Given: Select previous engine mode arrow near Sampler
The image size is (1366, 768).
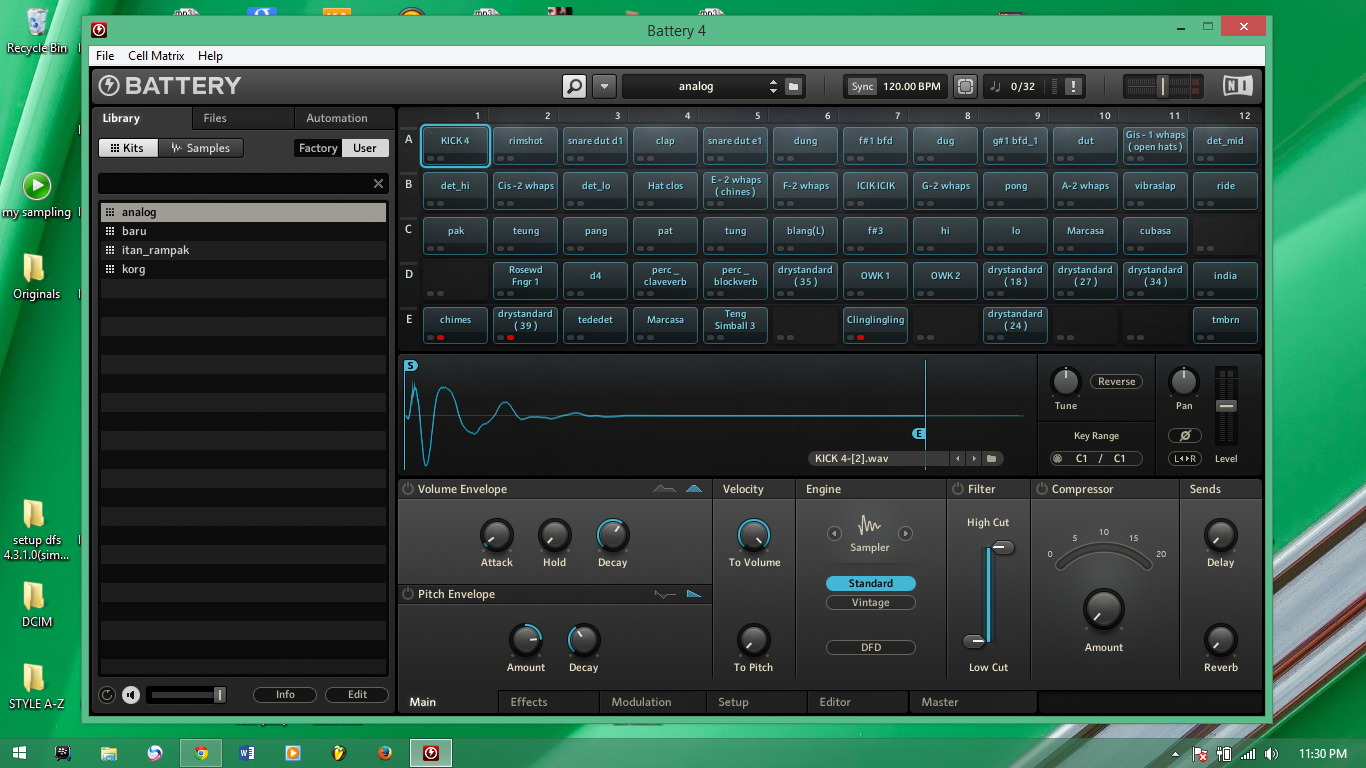Looking at the screenshot, I should (834, 533).
